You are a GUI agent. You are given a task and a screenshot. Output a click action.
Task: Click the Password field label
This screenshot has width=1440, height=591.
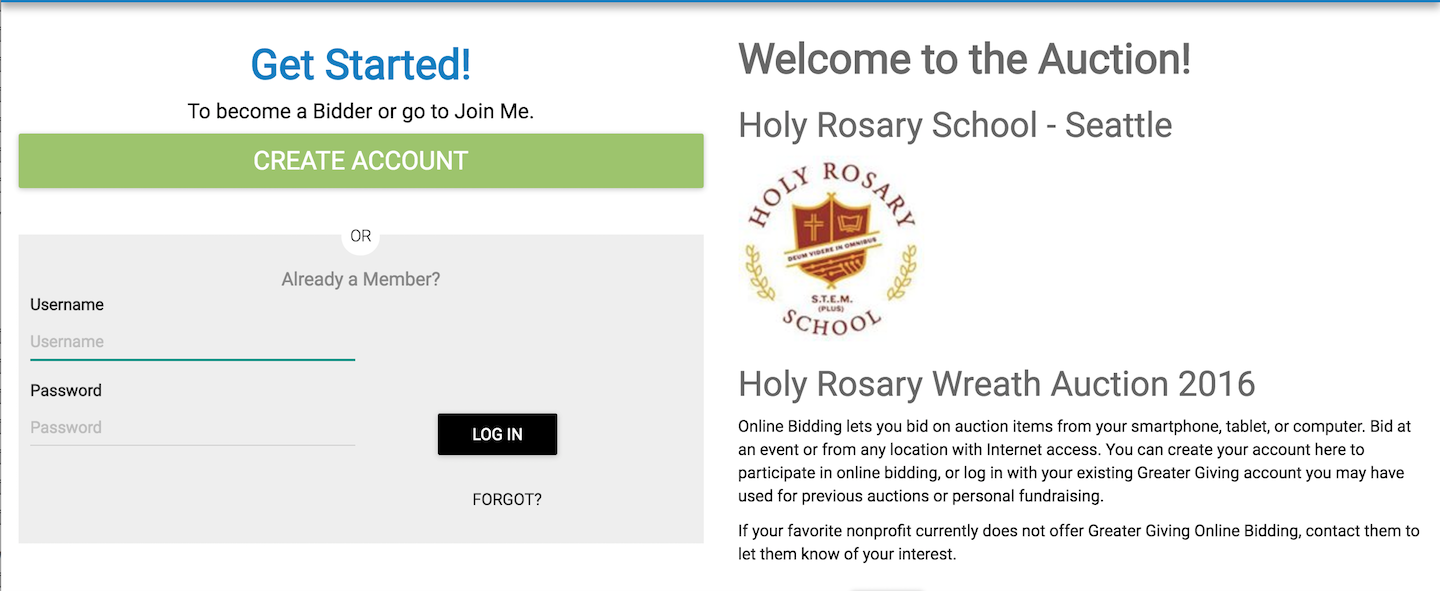66,391
